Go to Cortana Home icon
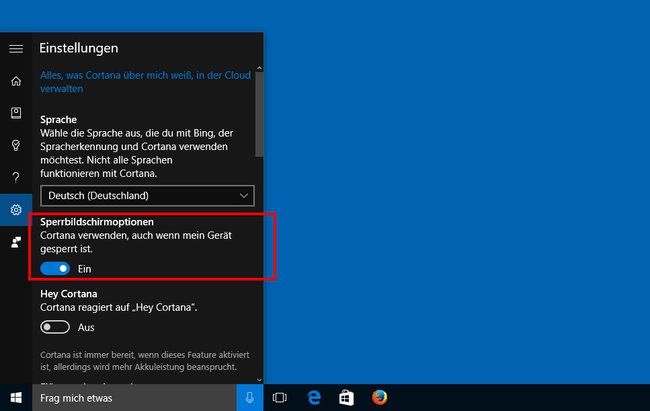The width and height of the screenshot is (650, 411). coord(16,81)
